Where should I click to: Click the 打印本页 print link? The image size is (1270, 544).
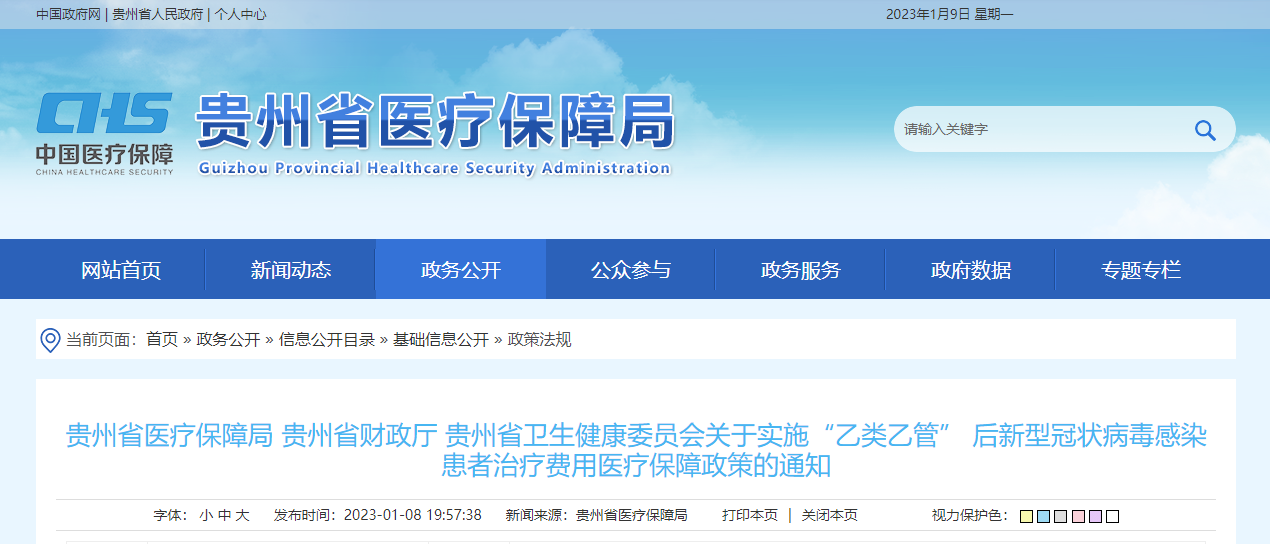(750, 515)
